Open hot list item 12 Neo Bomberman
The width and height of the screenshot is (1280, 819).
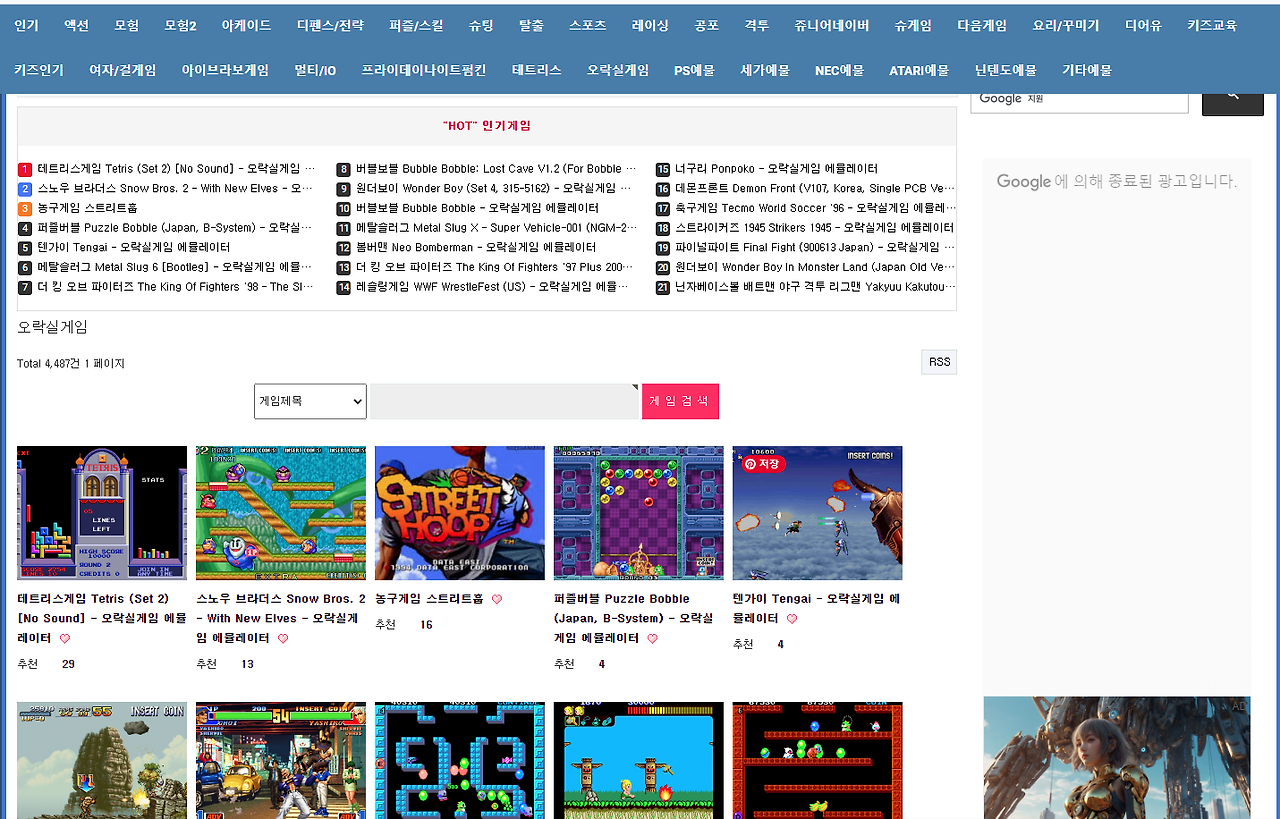476,247
